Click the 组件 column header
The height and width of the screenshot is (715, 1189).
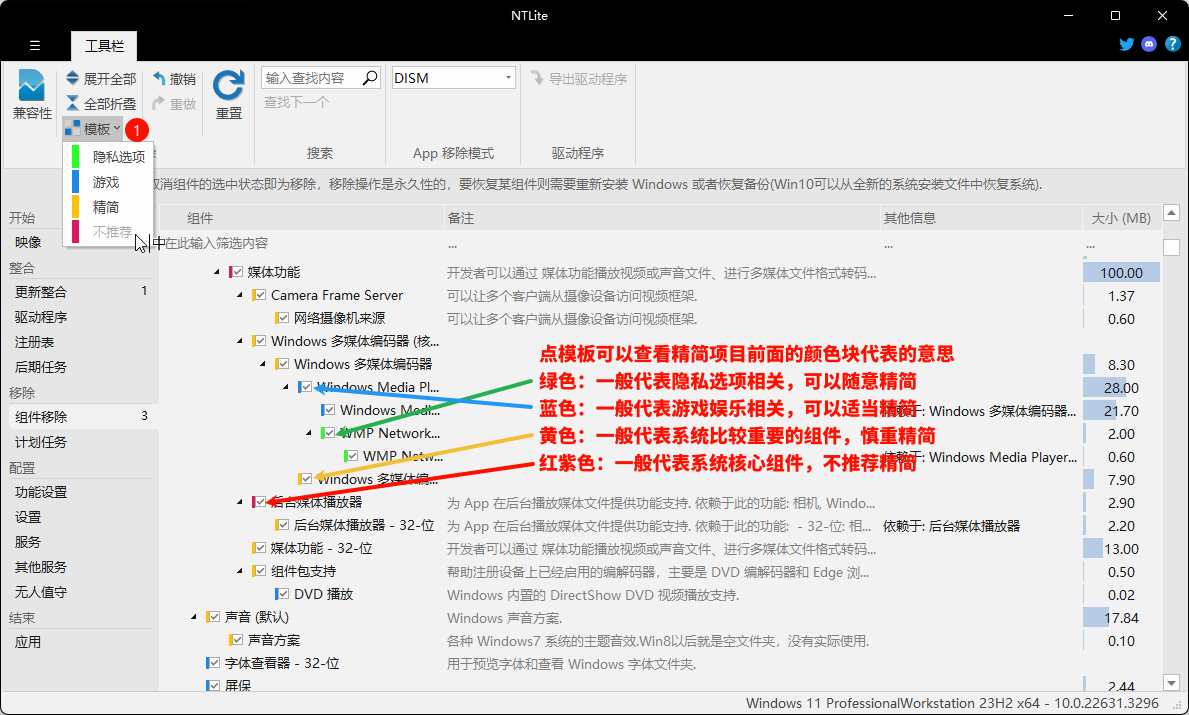point(302,218)
